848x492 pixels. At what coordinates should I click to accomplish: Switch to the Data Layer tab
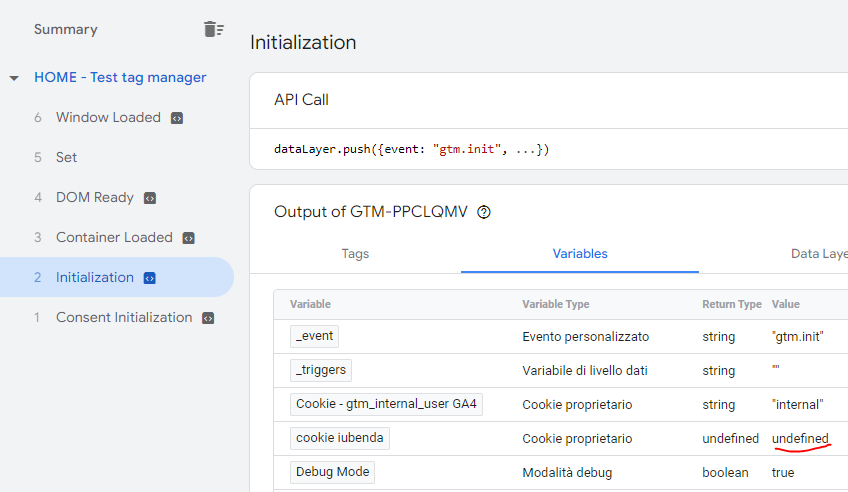point(819,254)
